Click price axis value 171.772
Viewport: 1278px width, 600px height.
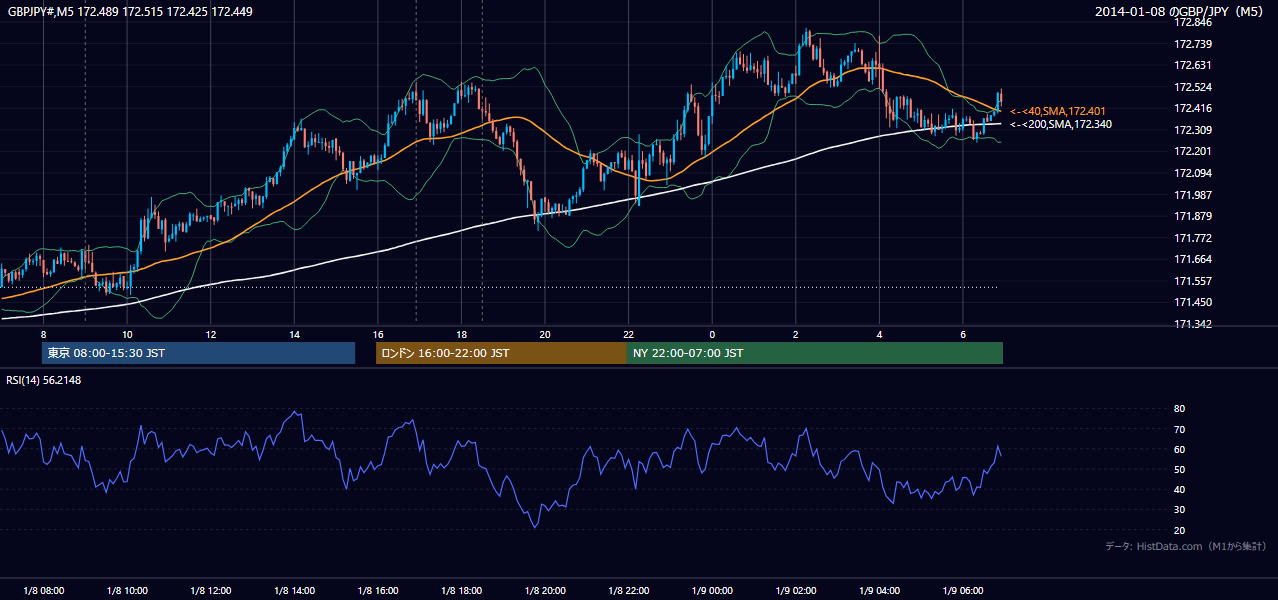point(1192,238)
